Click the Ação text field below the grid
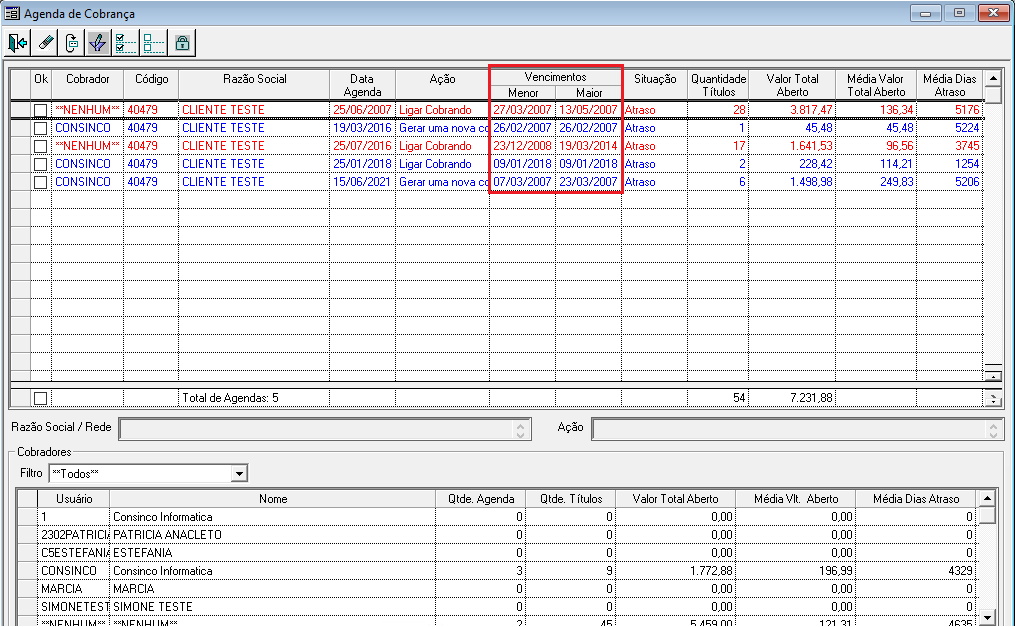 coord(798,429)
